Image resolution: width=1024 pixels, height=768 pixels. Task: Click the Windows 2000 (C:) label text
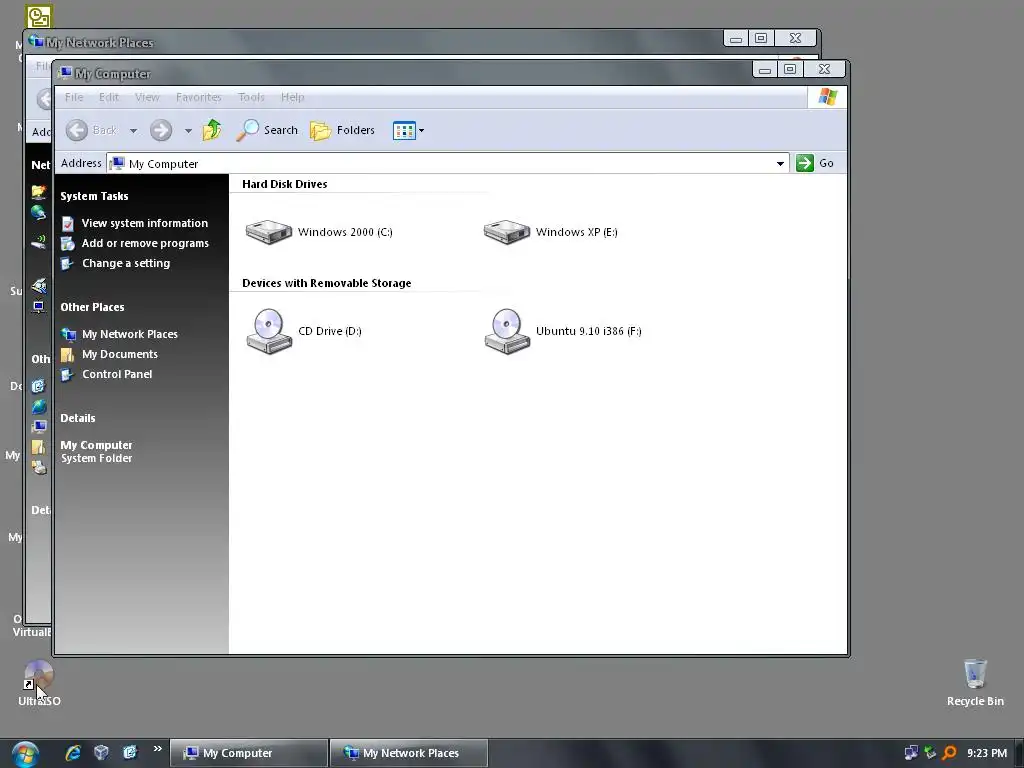pos(345,232)
